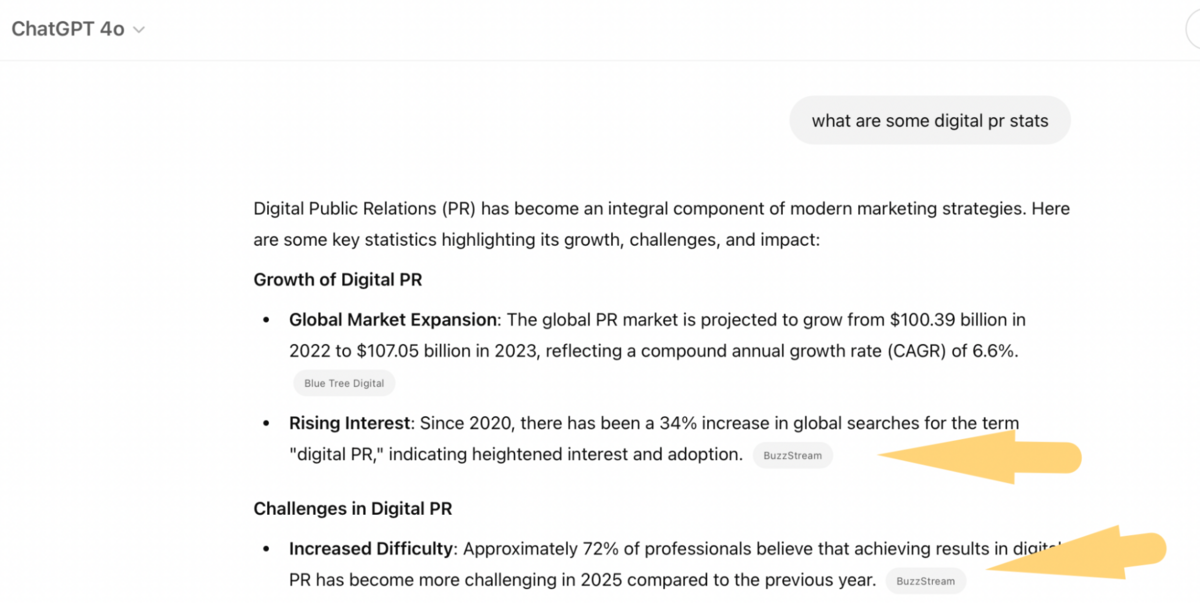This screenshot has width=1200, height=603.
Task: Open the Blue Tree Digital source citation
Action: point(344,382)
